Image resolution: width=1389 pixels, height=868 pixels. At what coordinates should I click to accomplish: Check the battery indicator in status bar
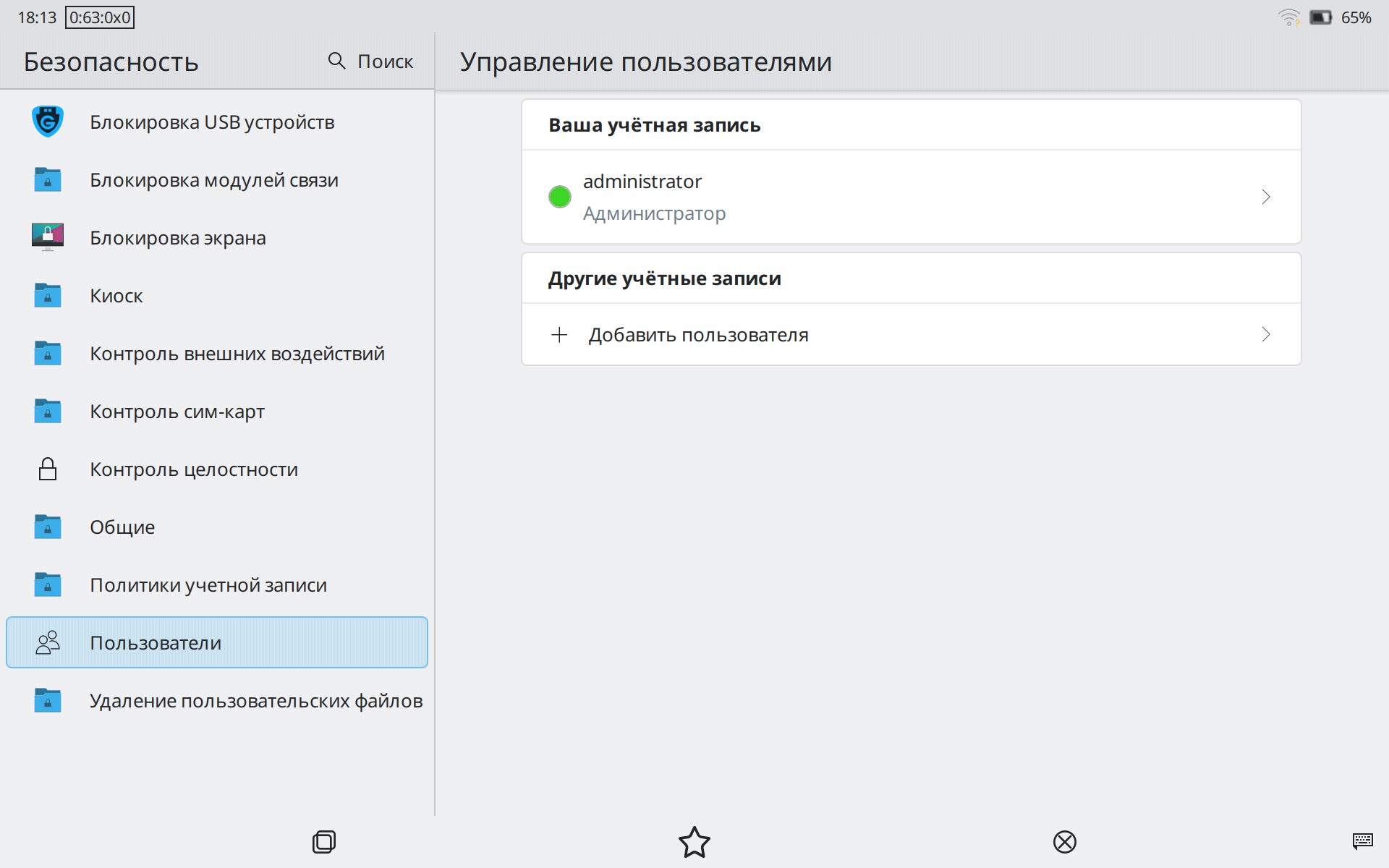(x=1320, y=17)
